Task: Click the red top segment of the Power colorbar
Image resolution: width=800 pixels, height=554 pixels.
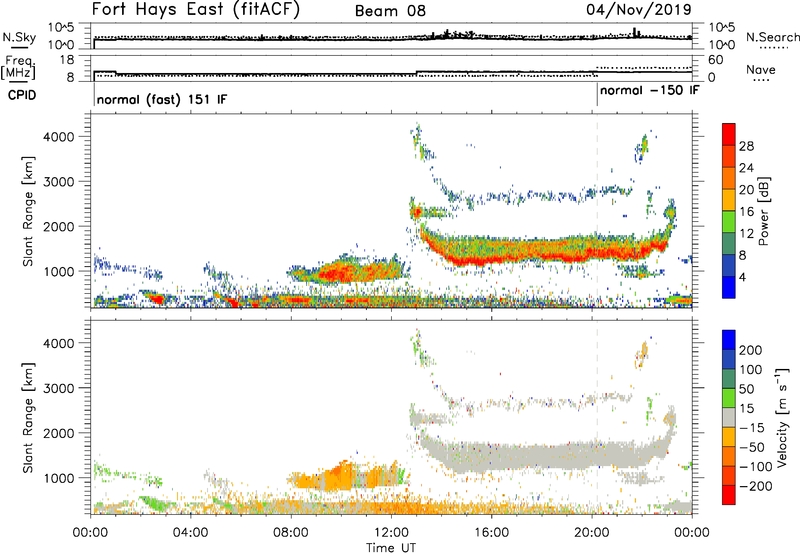Action: 729,134
